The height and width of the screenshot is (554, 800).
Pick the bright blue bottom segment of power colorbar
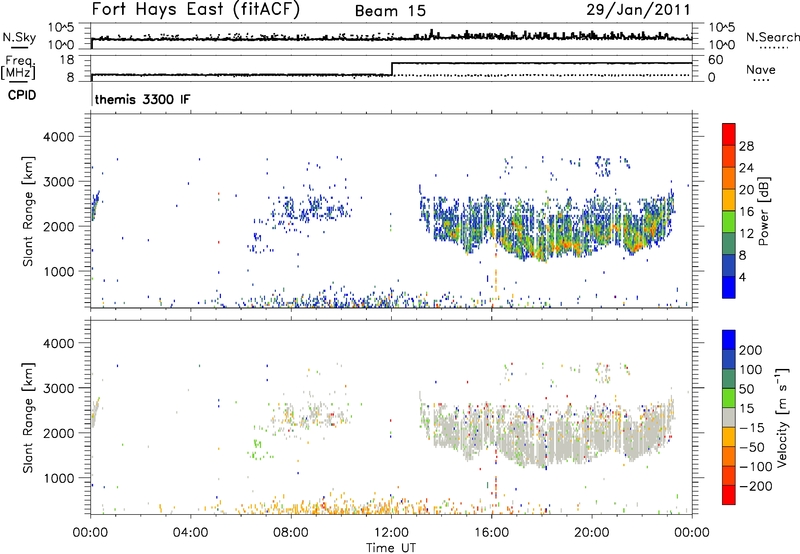pos(729,287)
